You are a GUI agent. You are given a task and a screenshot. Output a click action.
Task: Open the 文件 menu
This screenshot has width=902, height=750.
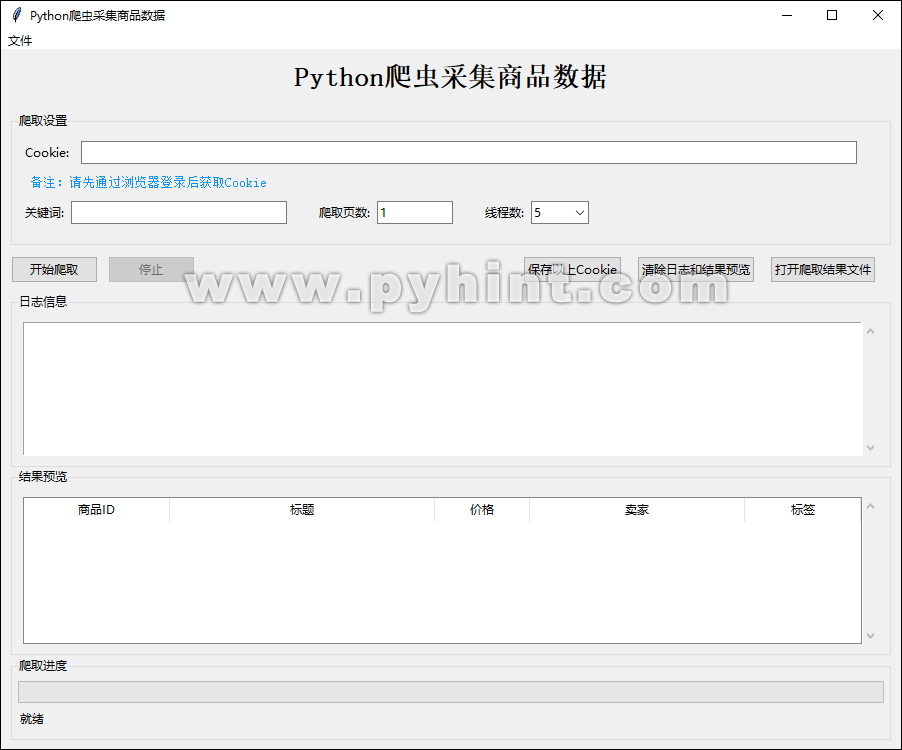(21, 40)
